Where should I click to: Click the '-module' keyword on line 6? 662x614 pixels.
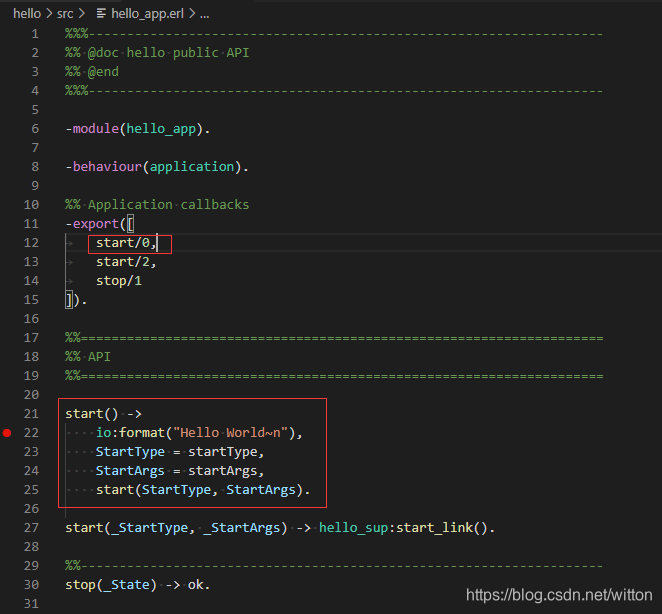(92, 129)
